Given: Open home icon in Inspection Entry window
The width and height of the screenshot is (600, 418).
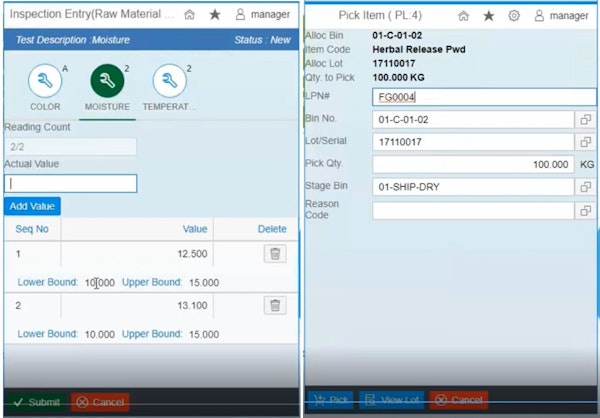Looking at the screenshot, I should (x=189, y=15).
